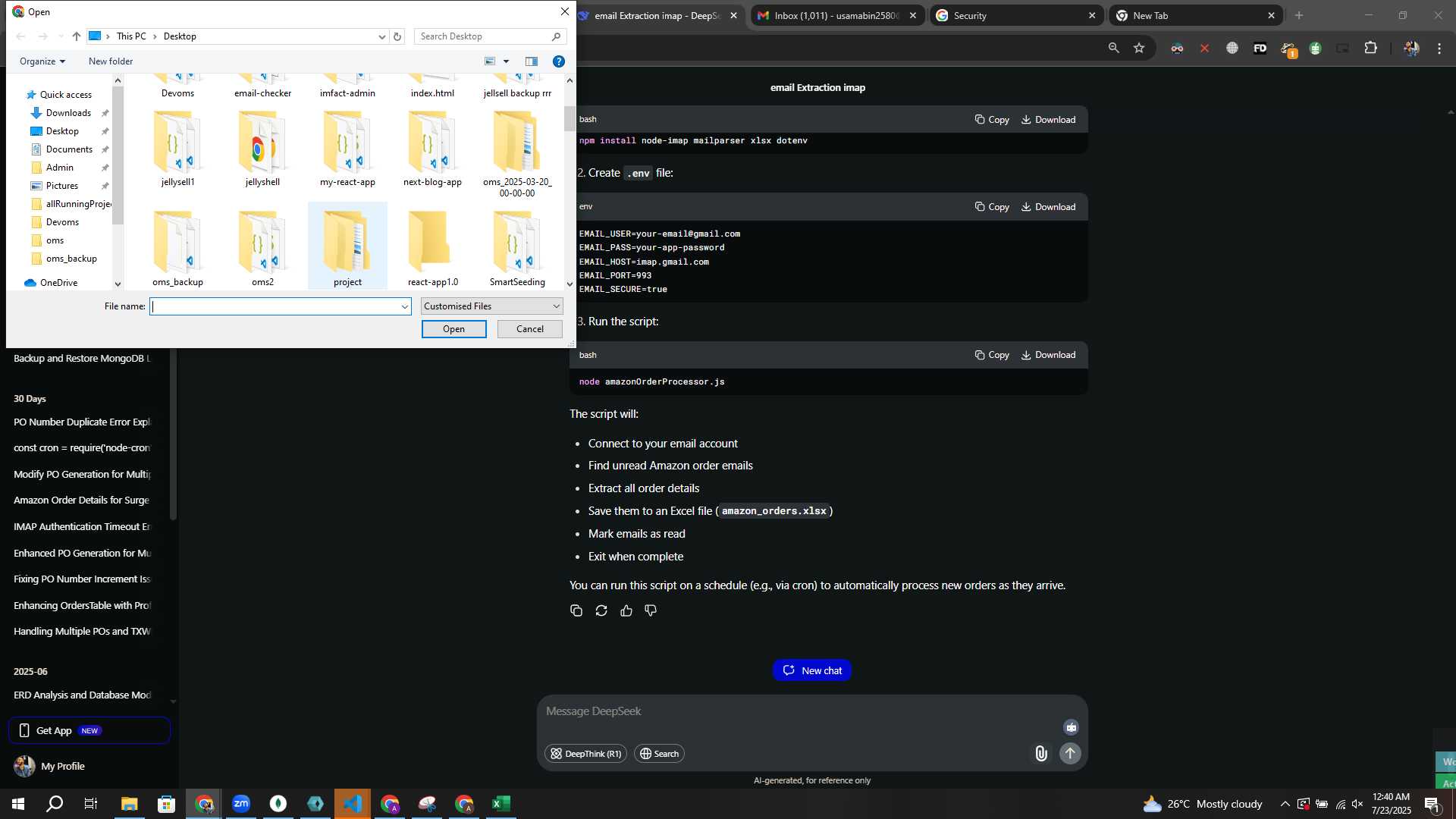Open 'Amazon Order Details for Surge' chat
The height and width of the screenshot is (819, 1456).
pyautogui.click(x=82, y=500)
